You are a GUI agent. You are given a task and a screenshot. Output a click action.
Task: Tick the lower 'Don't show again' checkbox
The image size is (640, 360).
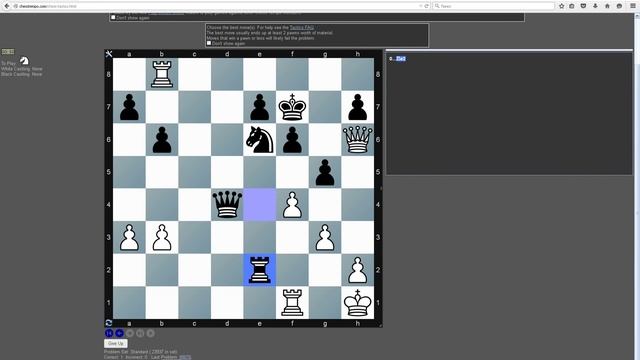[209, 43]
